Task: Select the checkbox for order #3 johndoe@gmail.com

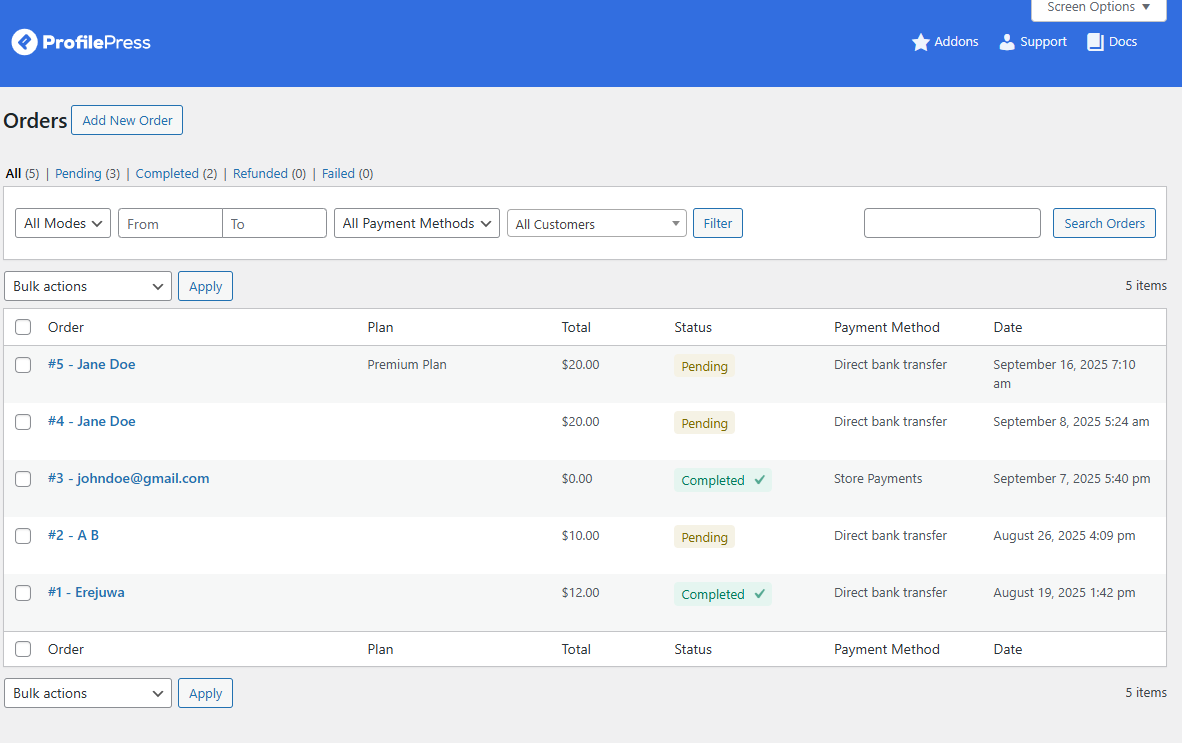Action: 23,479
